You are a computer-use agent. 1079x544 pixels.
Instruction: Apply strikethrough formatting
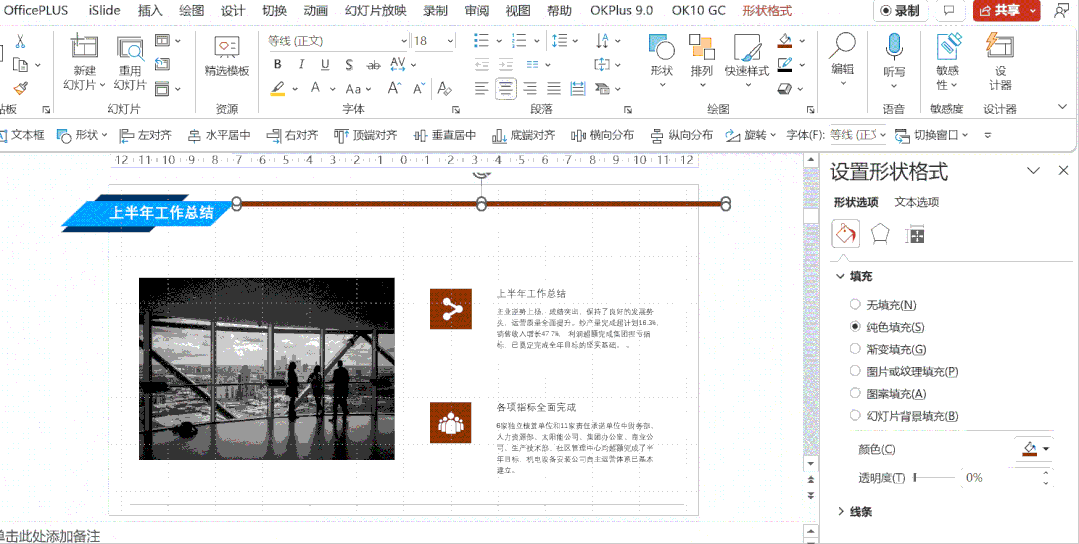coord(373,65)
